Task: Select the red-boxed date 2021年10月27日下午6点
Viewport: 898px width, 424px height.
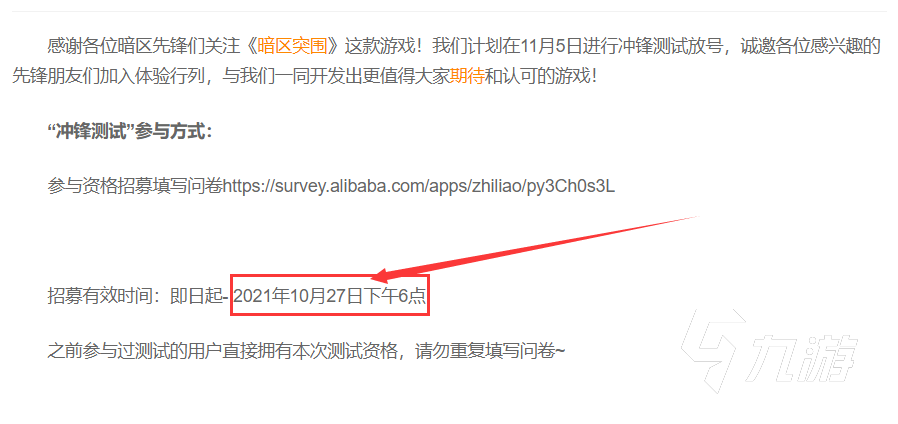Action: click(330, 296)
